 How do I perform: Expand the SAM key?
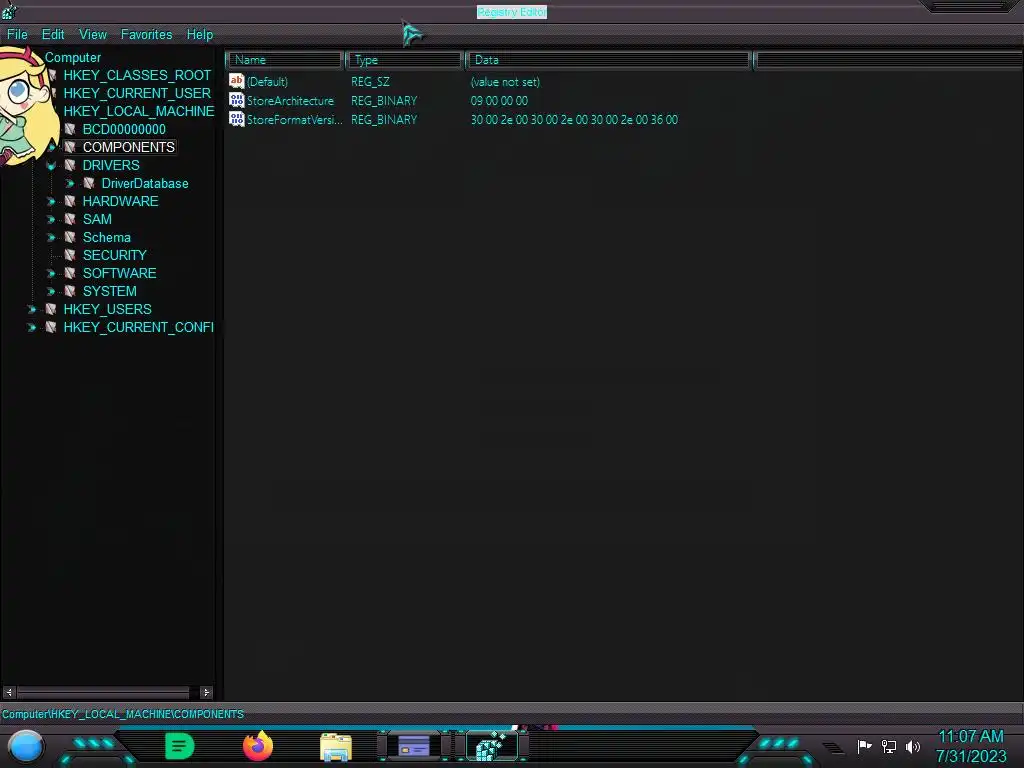[51, 220]
